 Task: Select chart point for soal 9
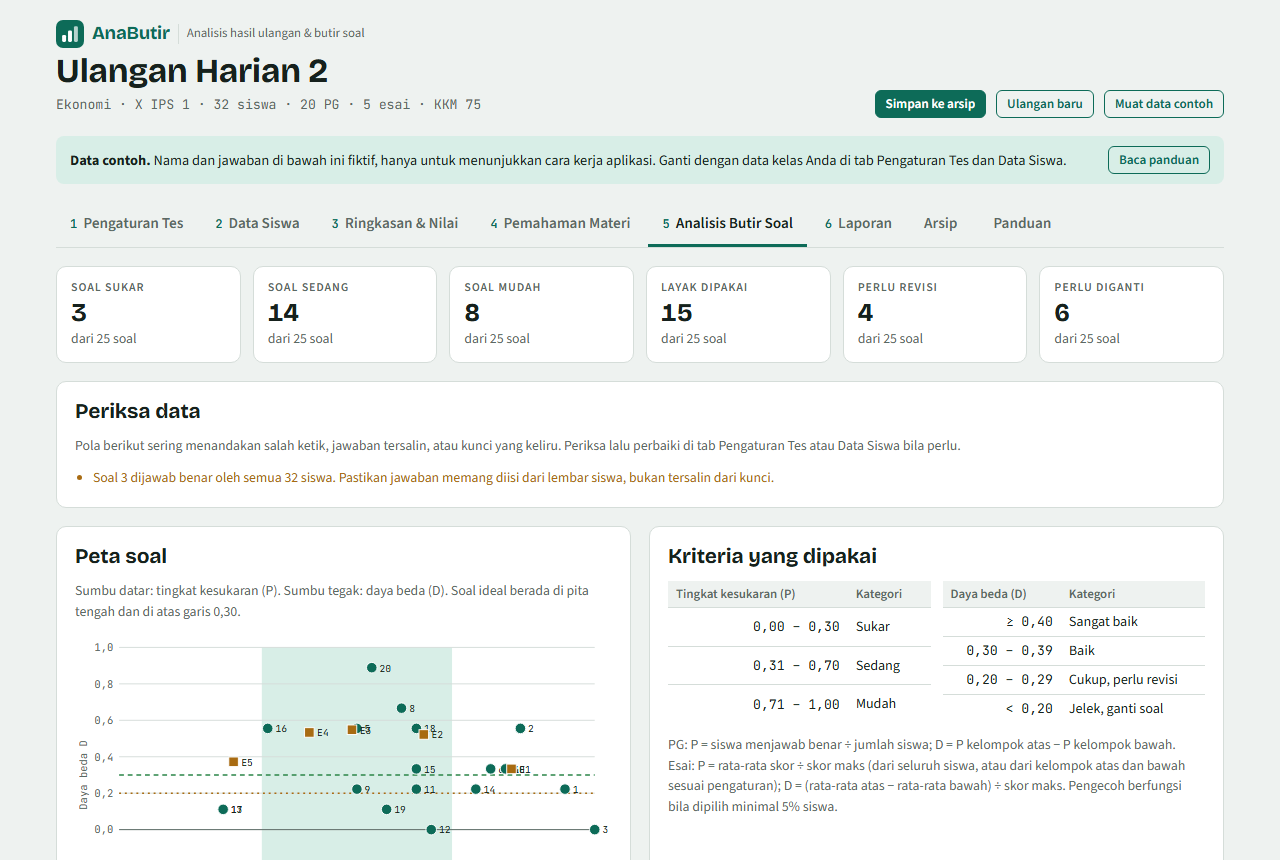tap(357, 789)
